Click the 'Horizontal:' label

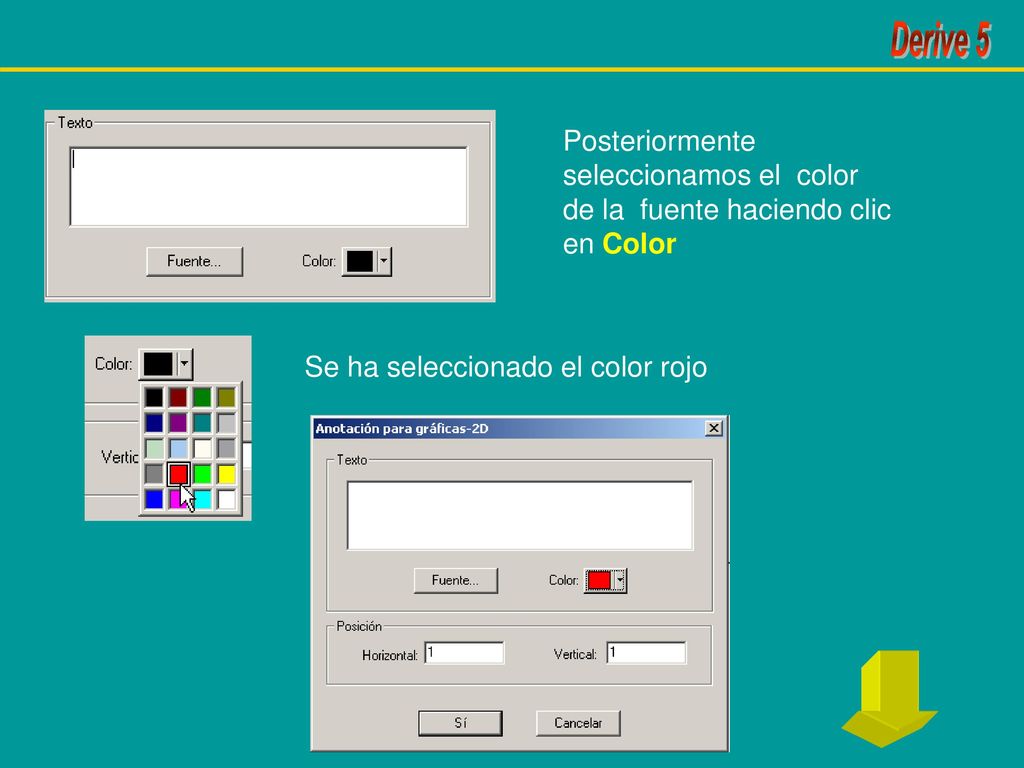[390, 654]
